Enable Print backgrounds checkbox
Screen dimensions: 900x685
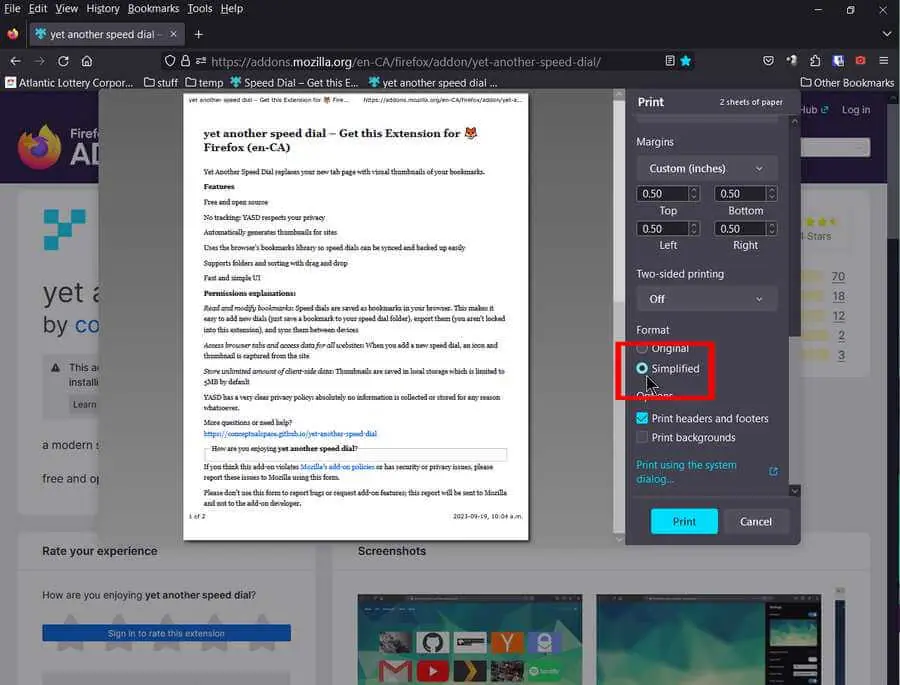[x=642, y=437]
